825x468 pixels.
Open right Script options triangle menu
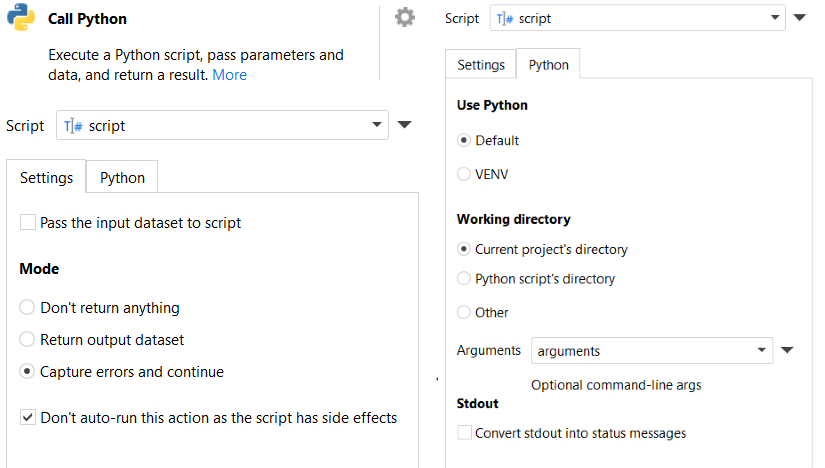coord(800,17)
